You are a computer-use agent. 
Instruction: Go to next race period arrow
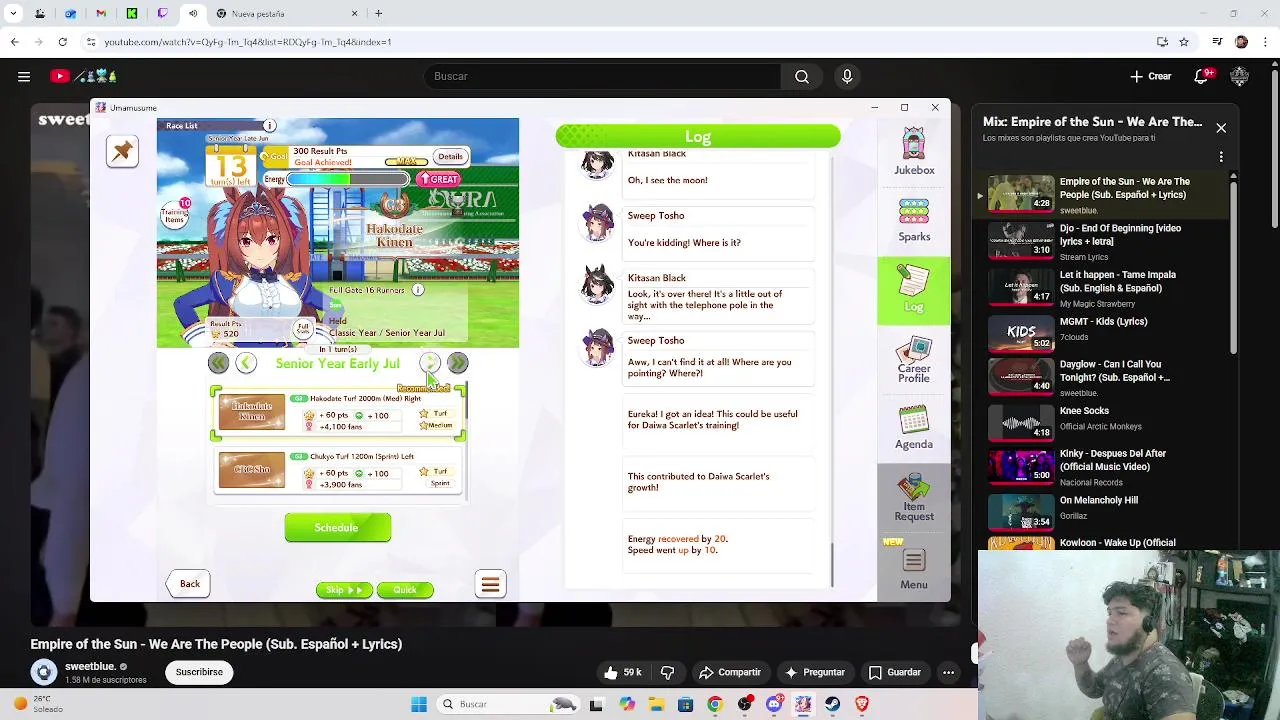click(430, 363)
